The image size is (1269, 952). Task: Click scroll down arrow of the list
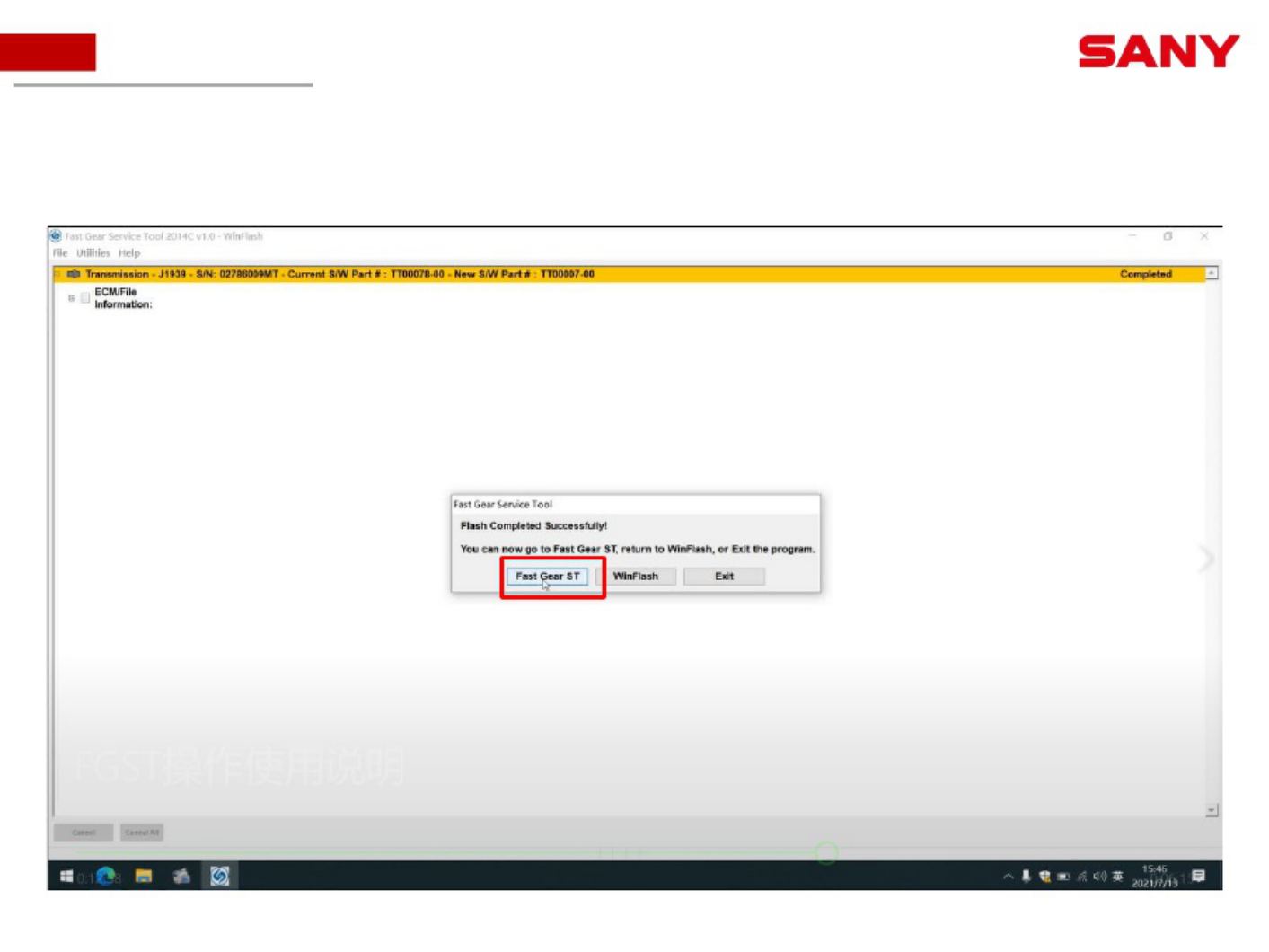(1212, 810)
